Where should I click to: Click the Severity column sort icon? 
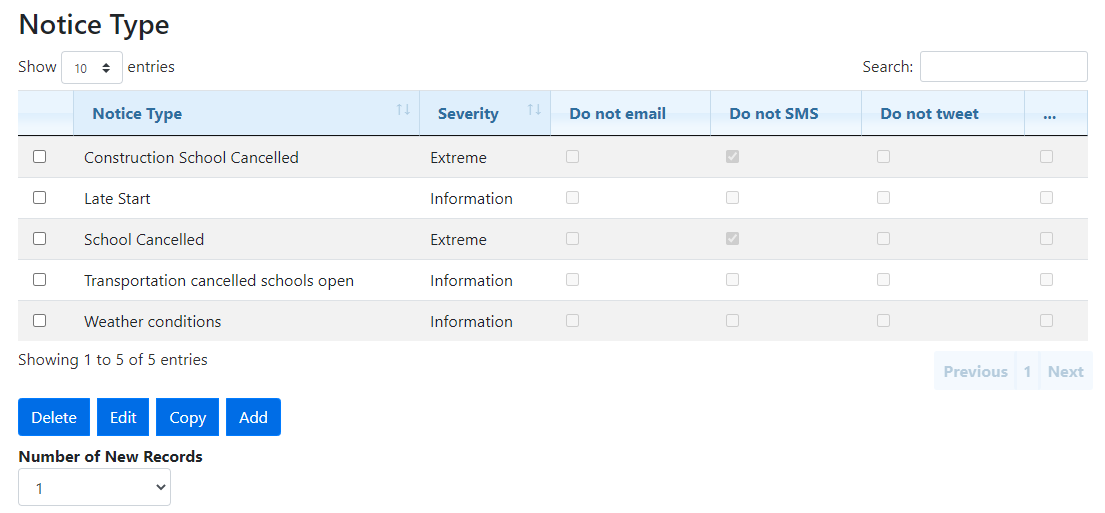pyautogui.click(x=534, y=110)
